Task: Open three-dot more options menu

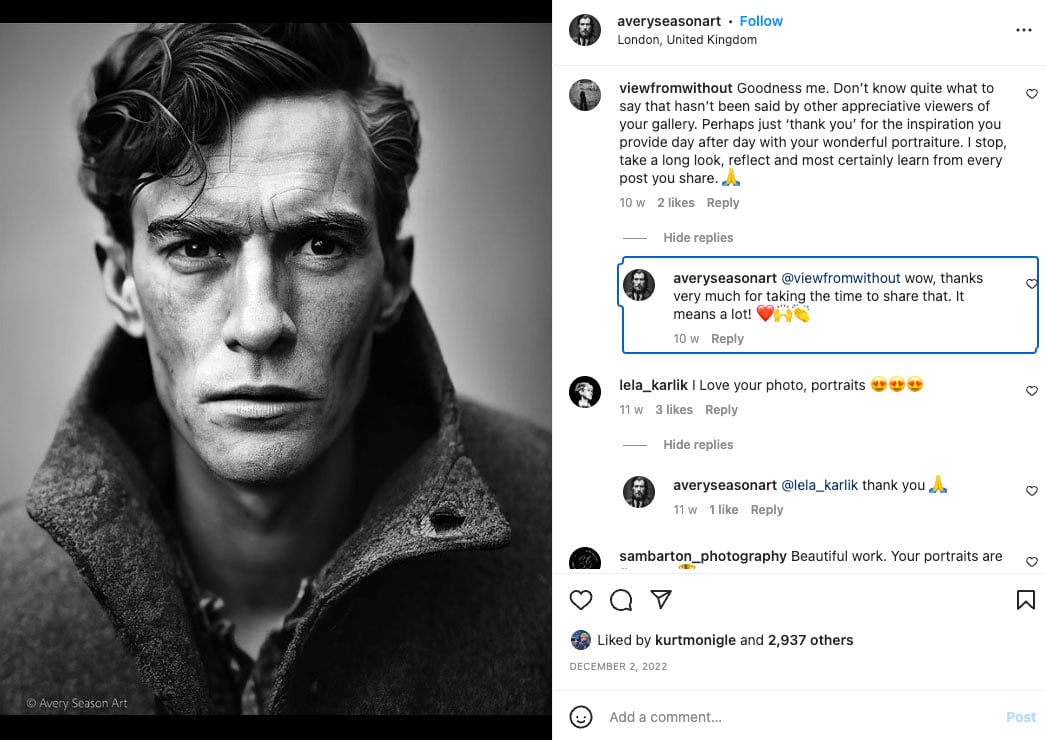Action: point(1023,30)
